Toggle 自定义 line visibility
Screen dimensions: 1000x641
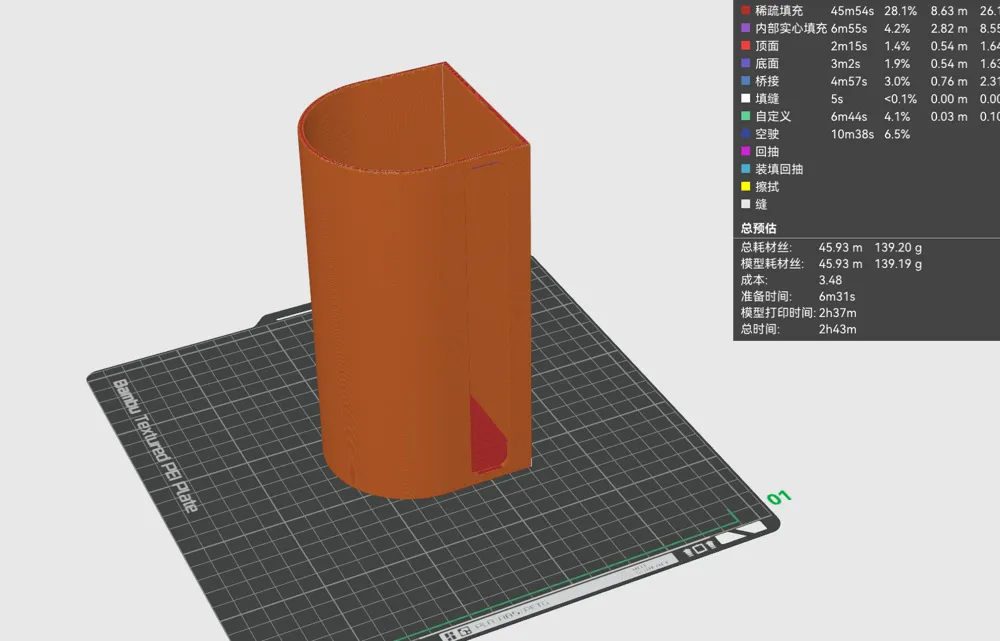coord(746,116)
